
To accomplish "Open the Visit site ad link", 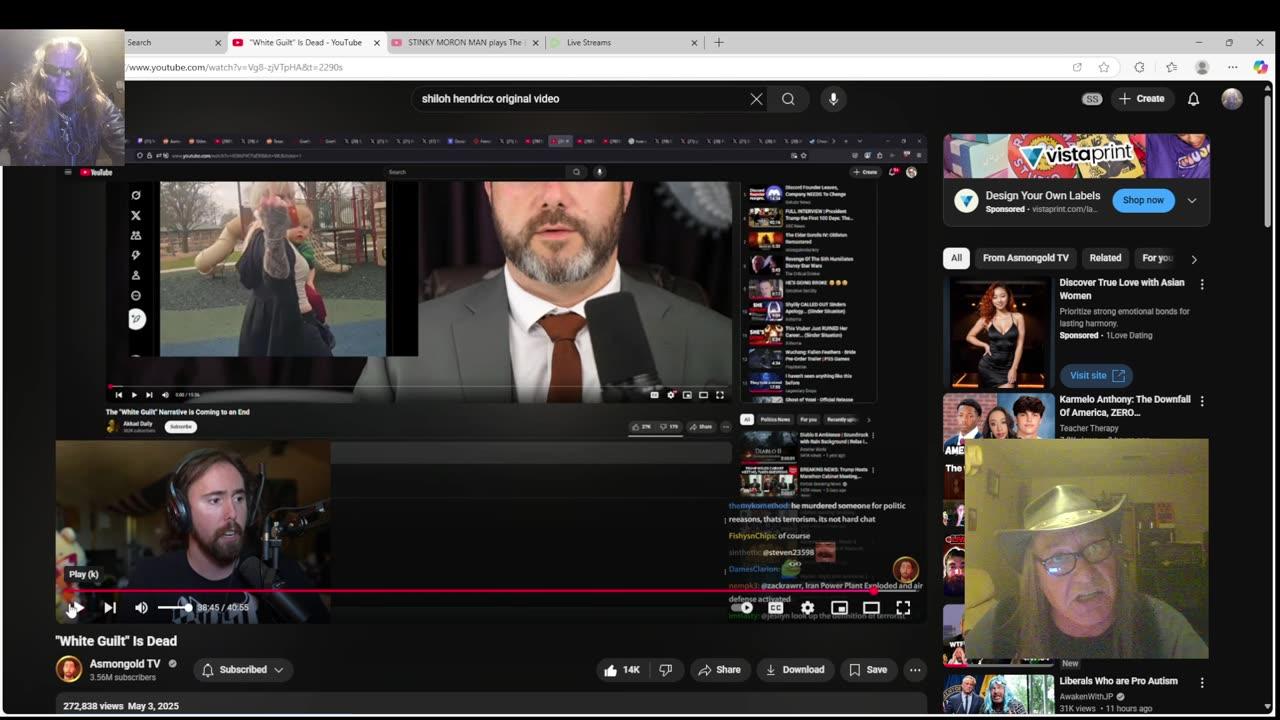I will (1096, 375).
